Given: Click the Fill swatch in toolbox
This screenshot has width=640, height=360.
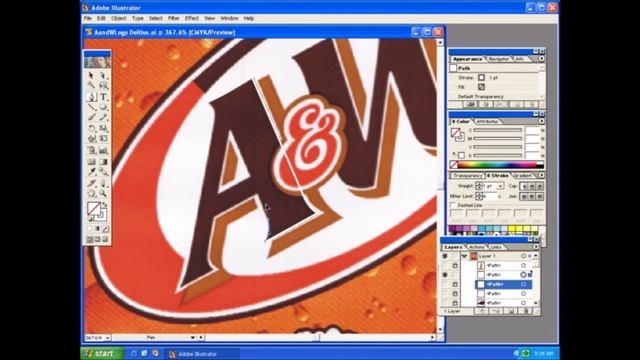Looking at the screenshot, I should pyautogui.click(x=93, y=209).
